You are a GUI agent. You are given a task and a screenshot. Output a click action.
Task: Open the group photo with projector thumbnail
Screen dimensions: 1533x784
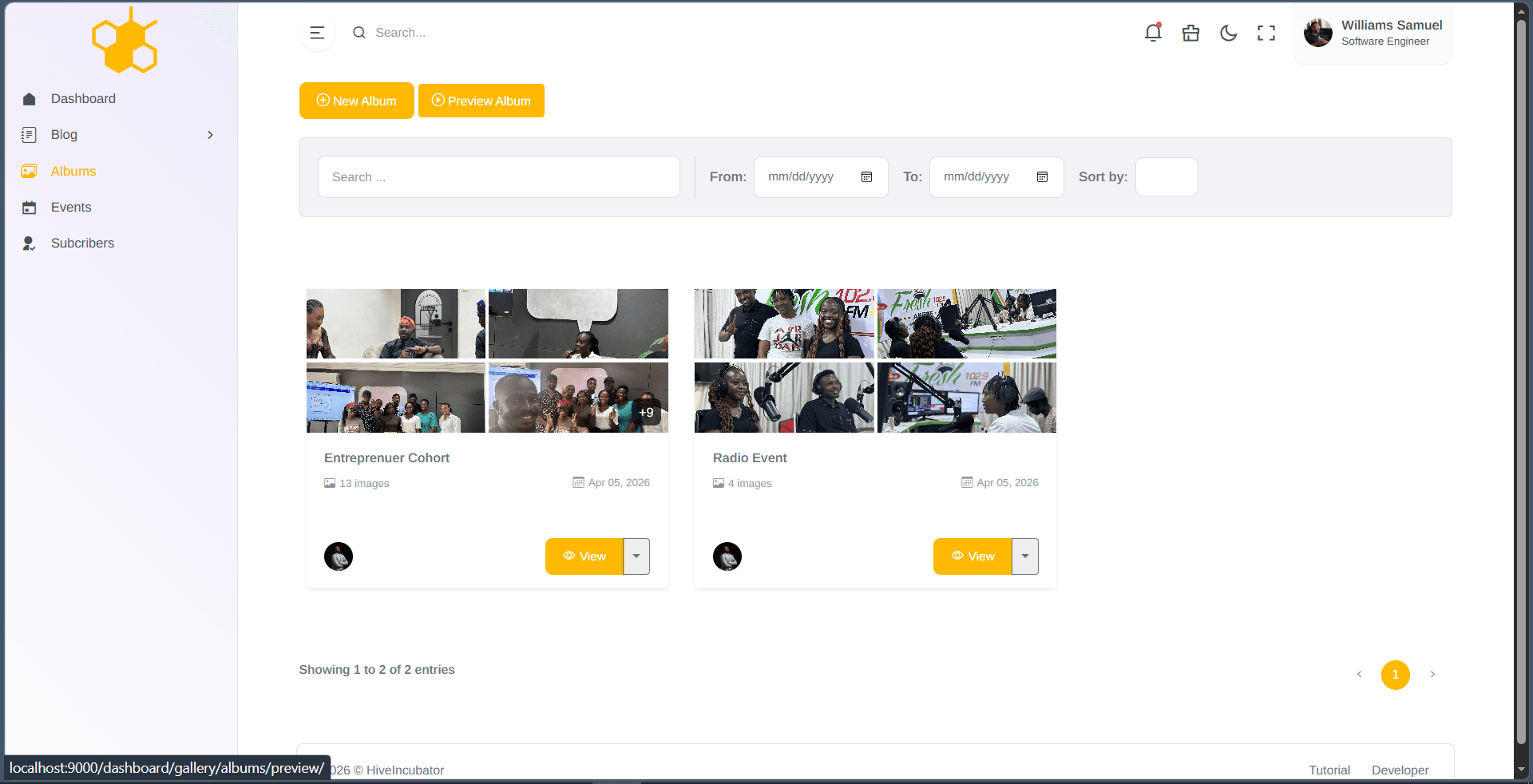point(396,398)
